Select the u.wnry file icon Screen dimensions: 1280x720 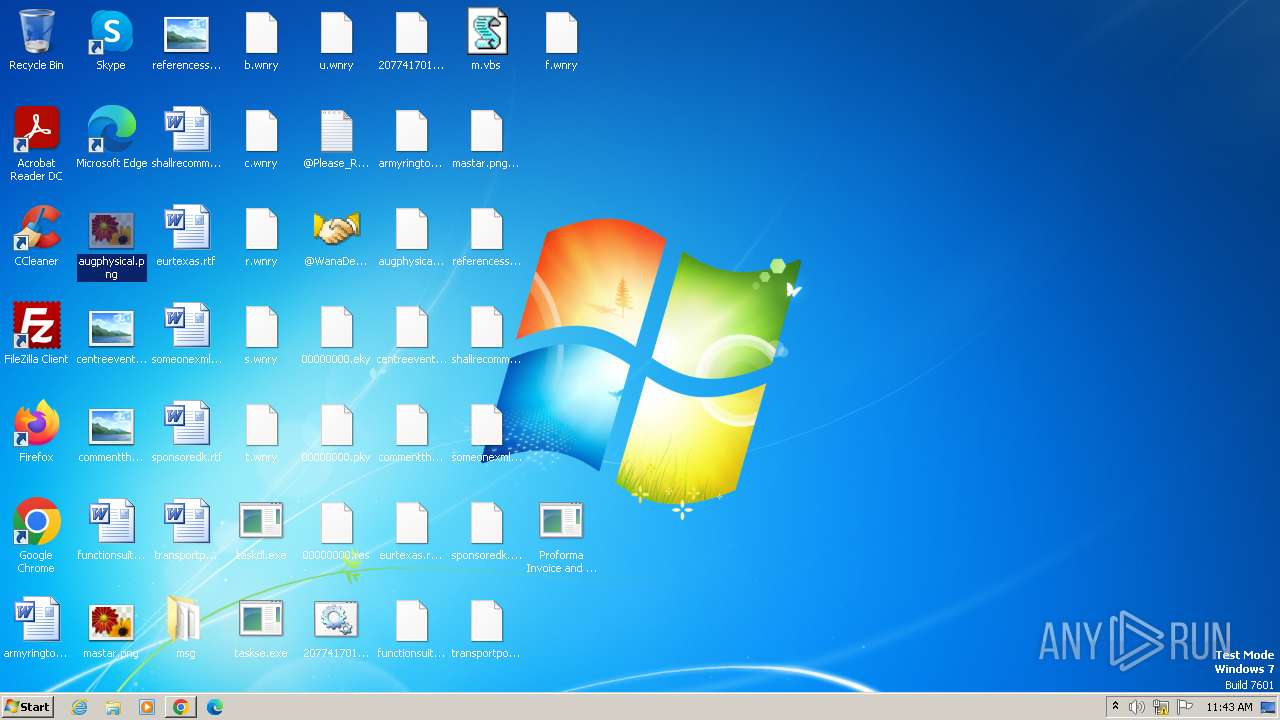336,41
